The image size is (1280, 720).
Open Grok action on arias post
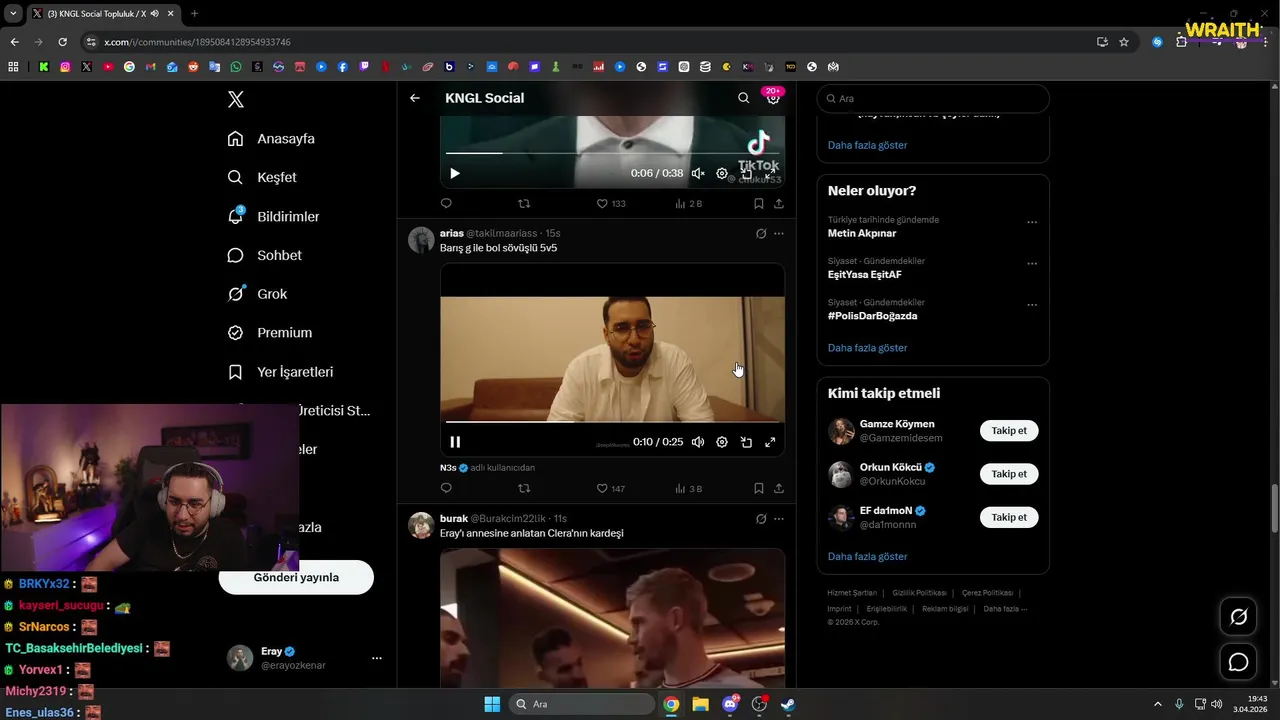tap(761, 233)
